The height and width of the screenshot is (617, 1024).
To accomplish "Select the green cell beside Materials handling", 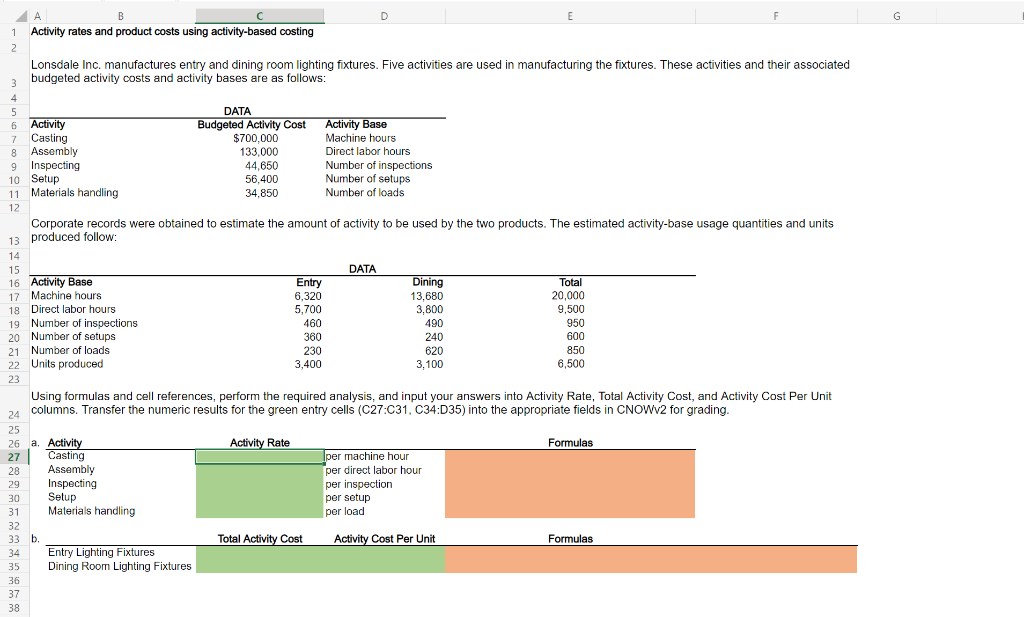I will coord(259,510).
